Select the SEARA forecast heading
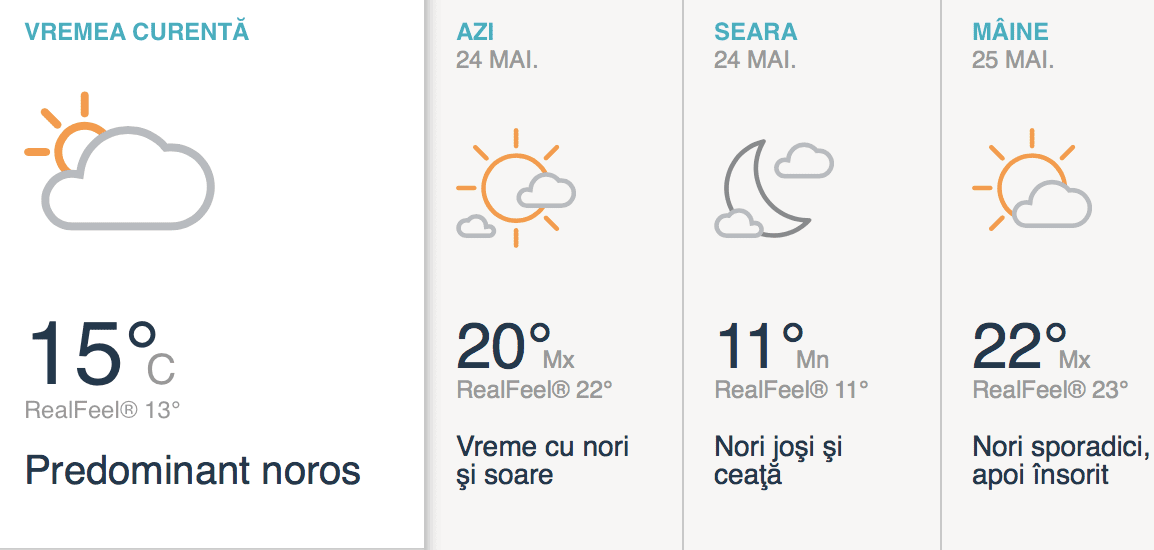Screen dimensions: 1154x550 pyautogui.click(x=756, y=32)
